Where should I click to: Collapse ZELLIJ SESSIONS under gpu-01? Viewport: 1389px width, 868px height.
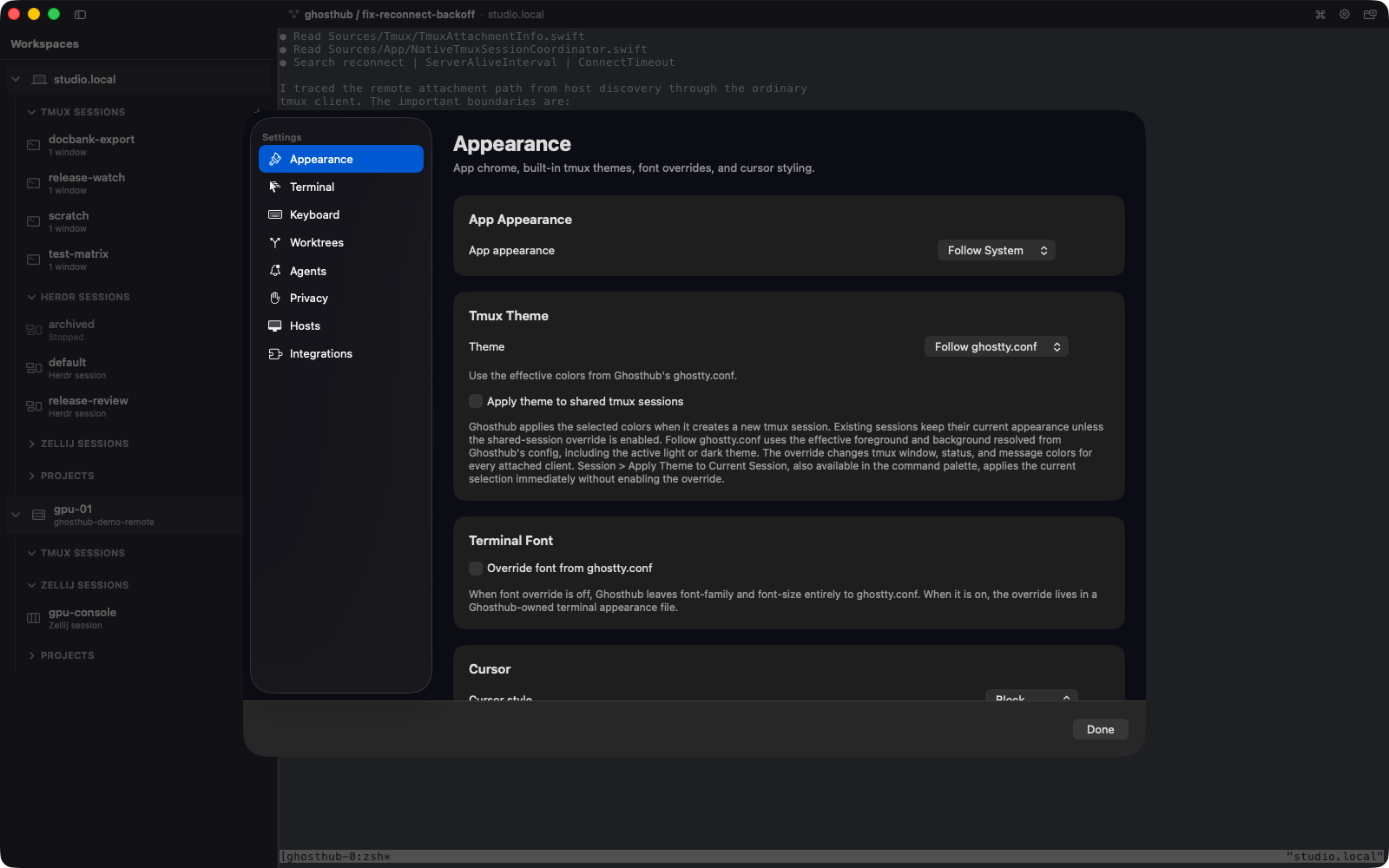pyautogui.click(x=31, y=585)
